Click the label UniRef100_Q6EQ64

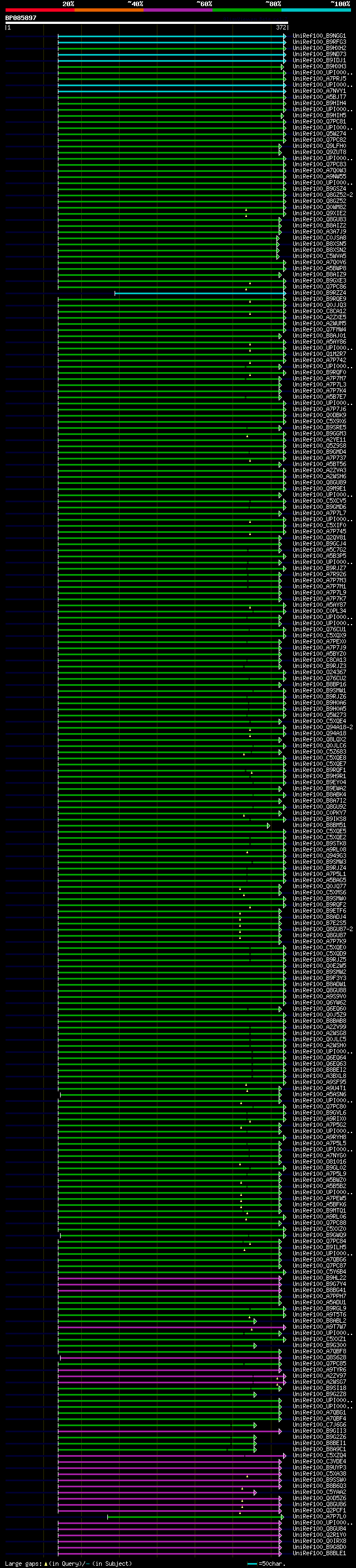319,1057
